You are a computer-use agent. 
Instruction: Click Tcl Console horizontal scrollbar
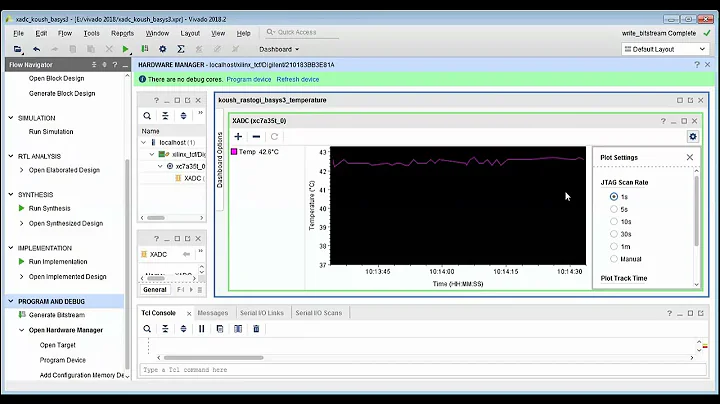(214, 358)
